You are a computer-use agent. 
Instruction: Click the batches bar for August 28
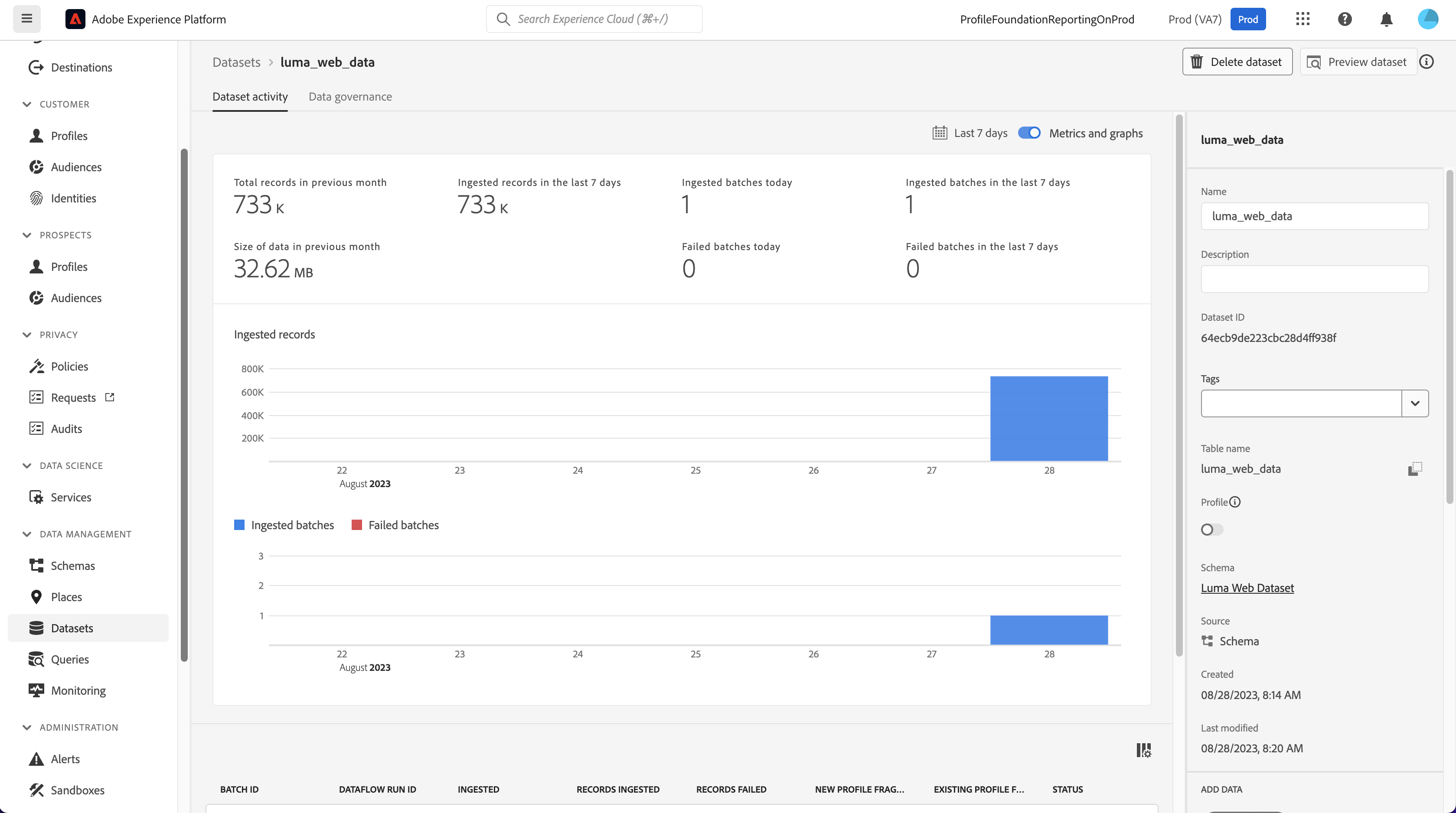tap(1049, 630)
